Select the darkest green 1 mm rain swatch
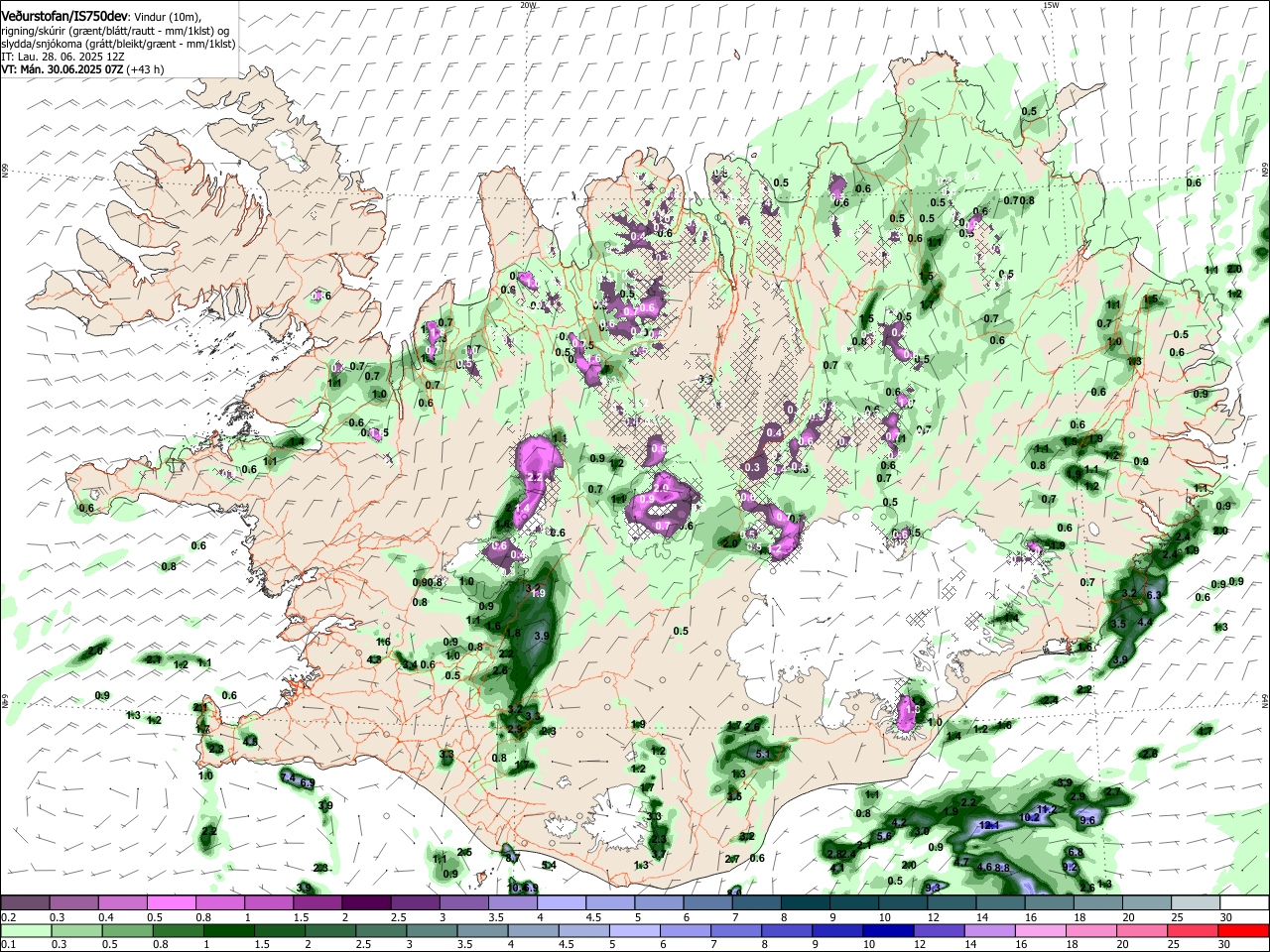 (228, 930)
